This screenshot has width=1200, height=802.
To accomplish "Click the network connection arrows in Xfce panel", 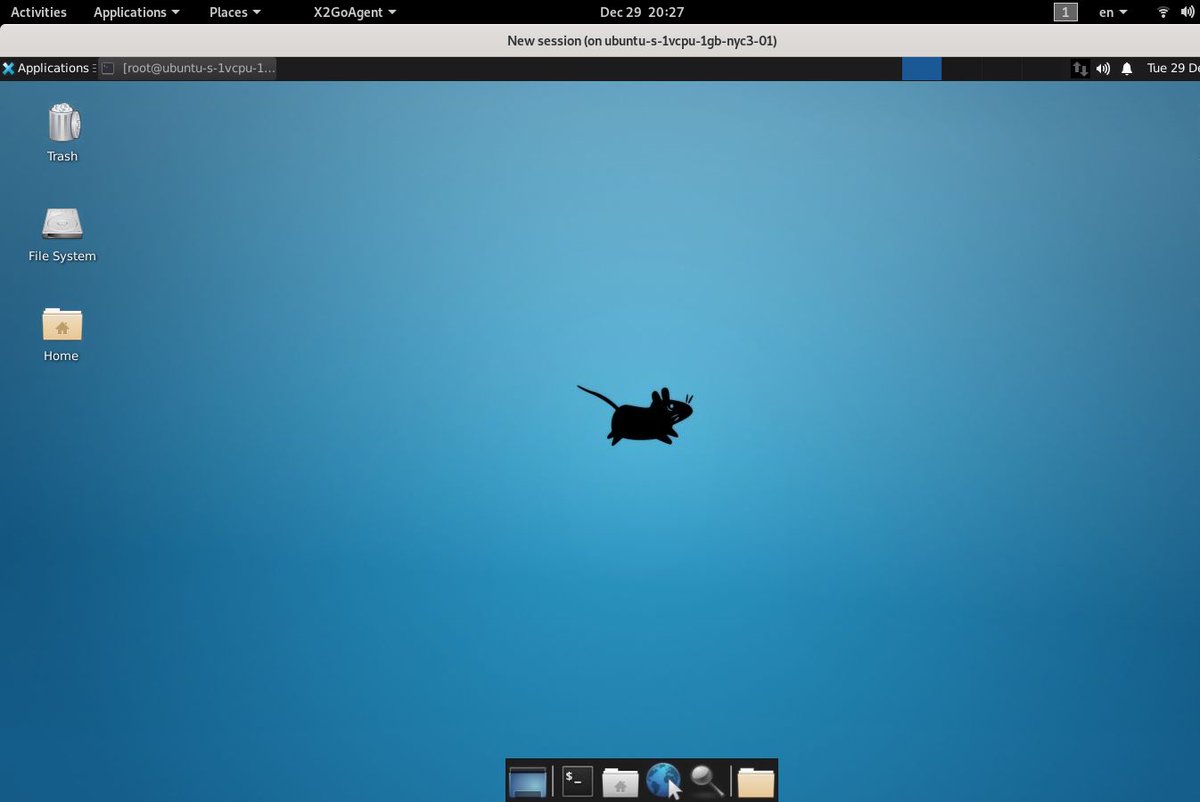I will click(1080, 69).
